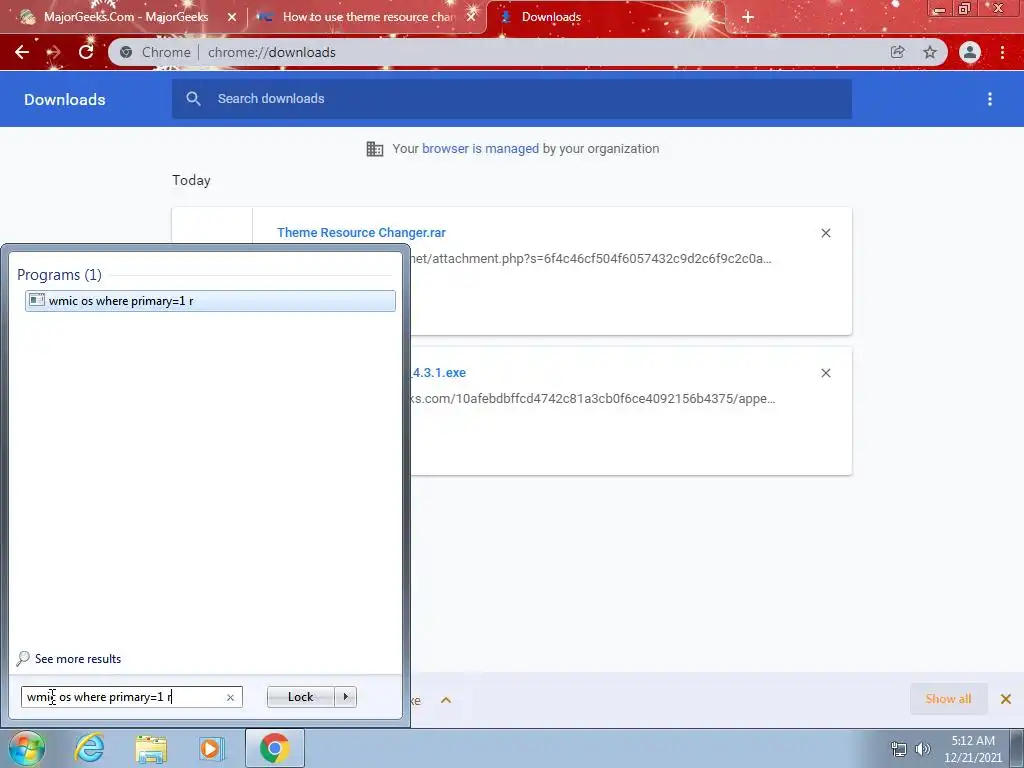Launch Internet Explorer from the taskbar
1024x768 pixels.
pyautogui.click(x=89, y=748)
